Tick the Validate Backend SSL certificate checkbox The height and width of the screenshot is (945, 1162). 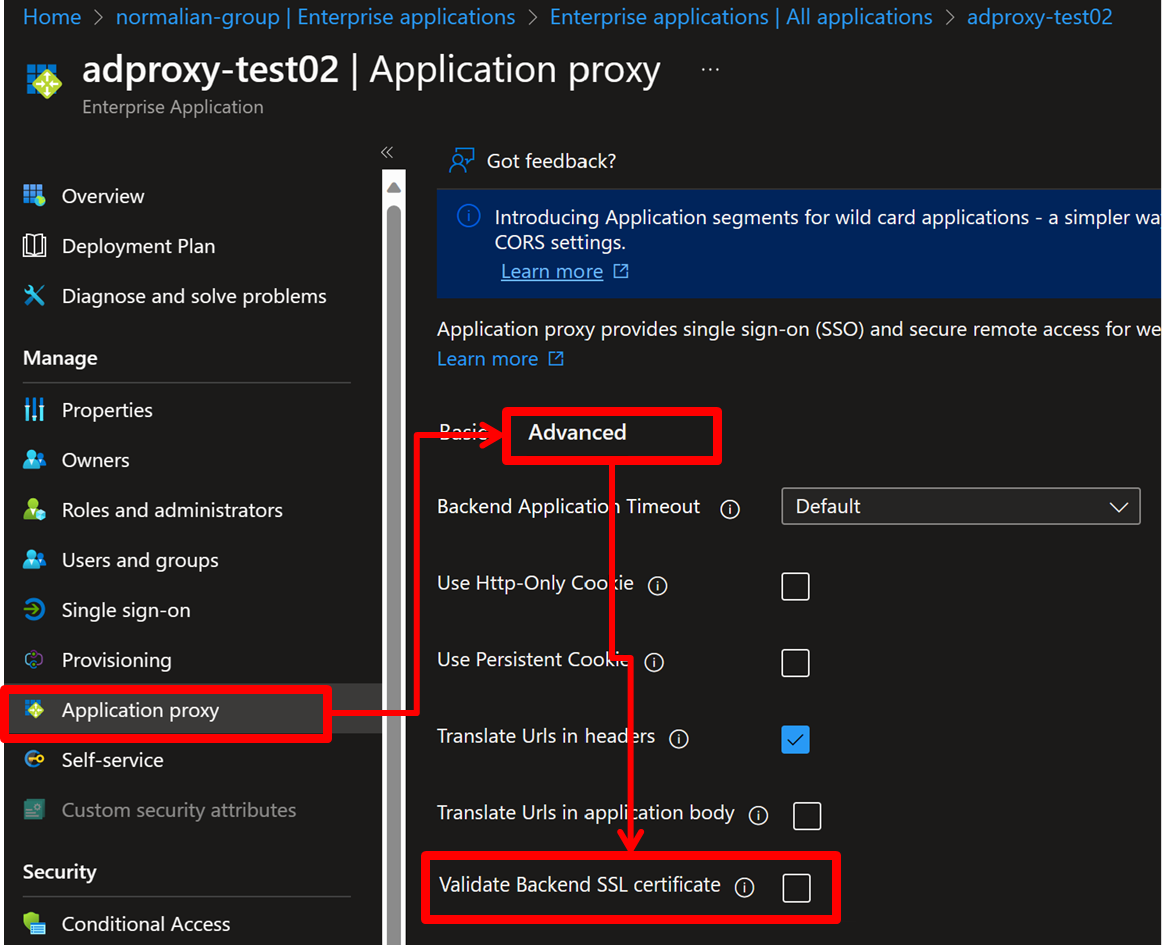(797, 887)
